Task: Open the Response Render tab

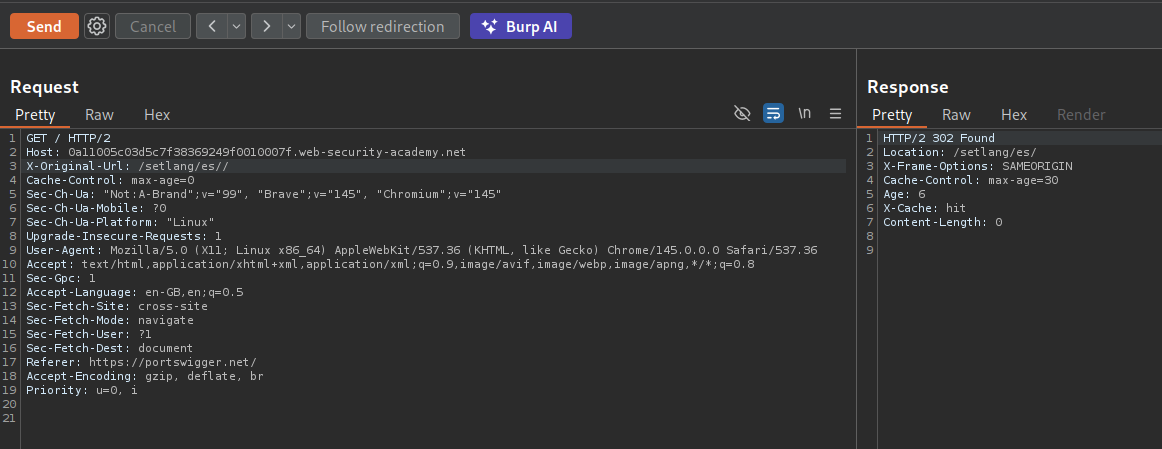Action: coord(1081,115)
